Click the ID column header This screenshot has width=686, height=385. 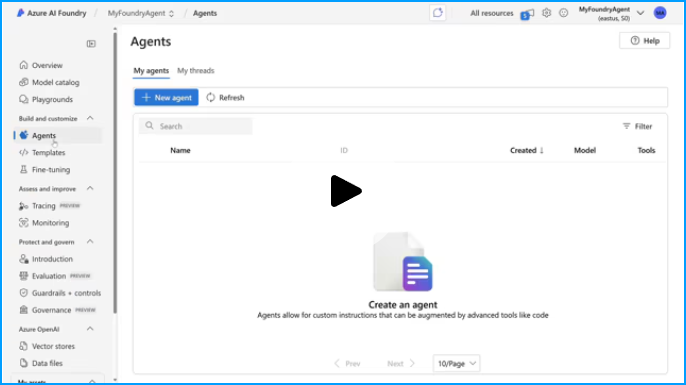pos(344,150)
